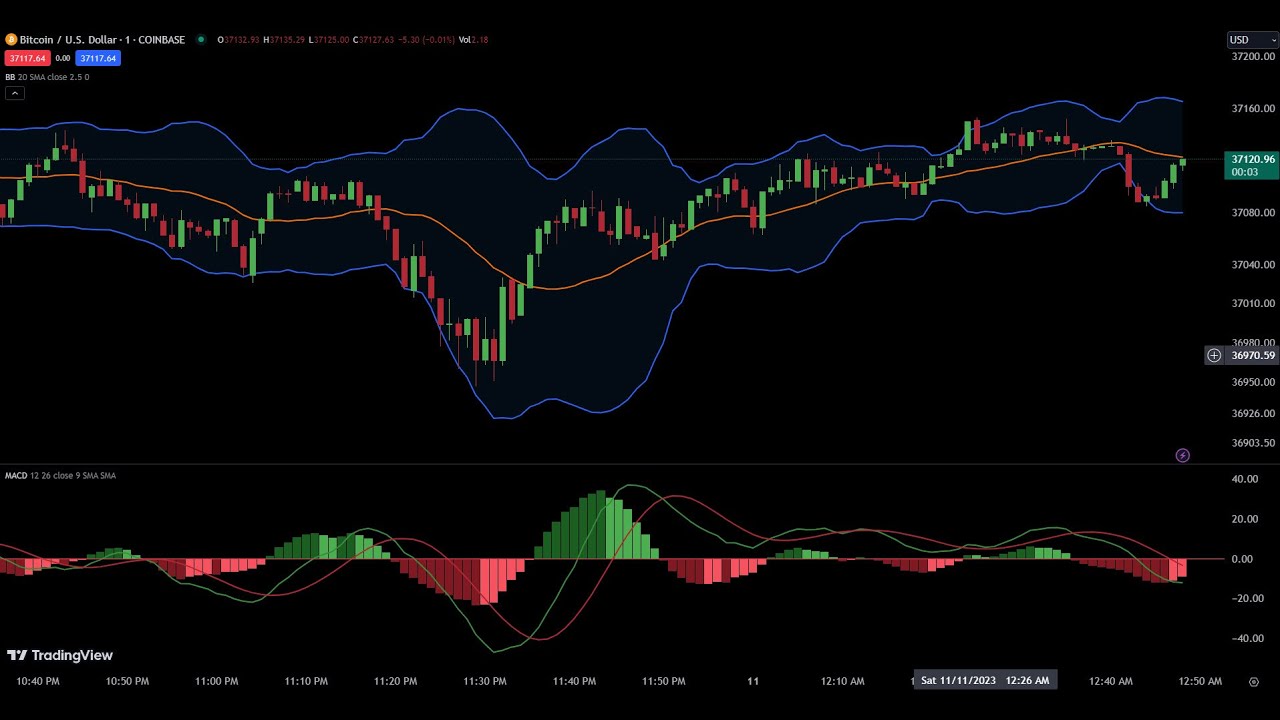Collapse the indicator legend with chevron
Screen dimensions: 1280x720
14,93
